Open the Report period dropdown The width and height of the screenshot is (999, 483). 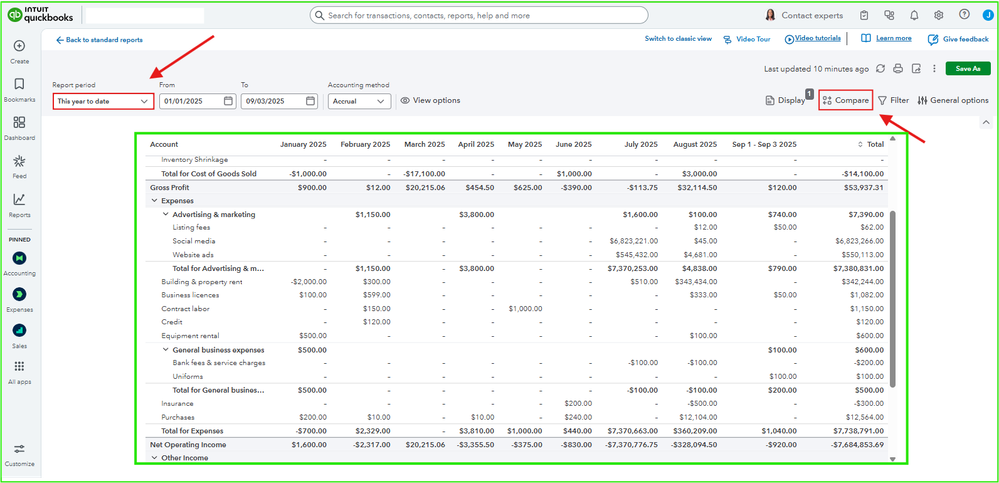click(103, 101)
